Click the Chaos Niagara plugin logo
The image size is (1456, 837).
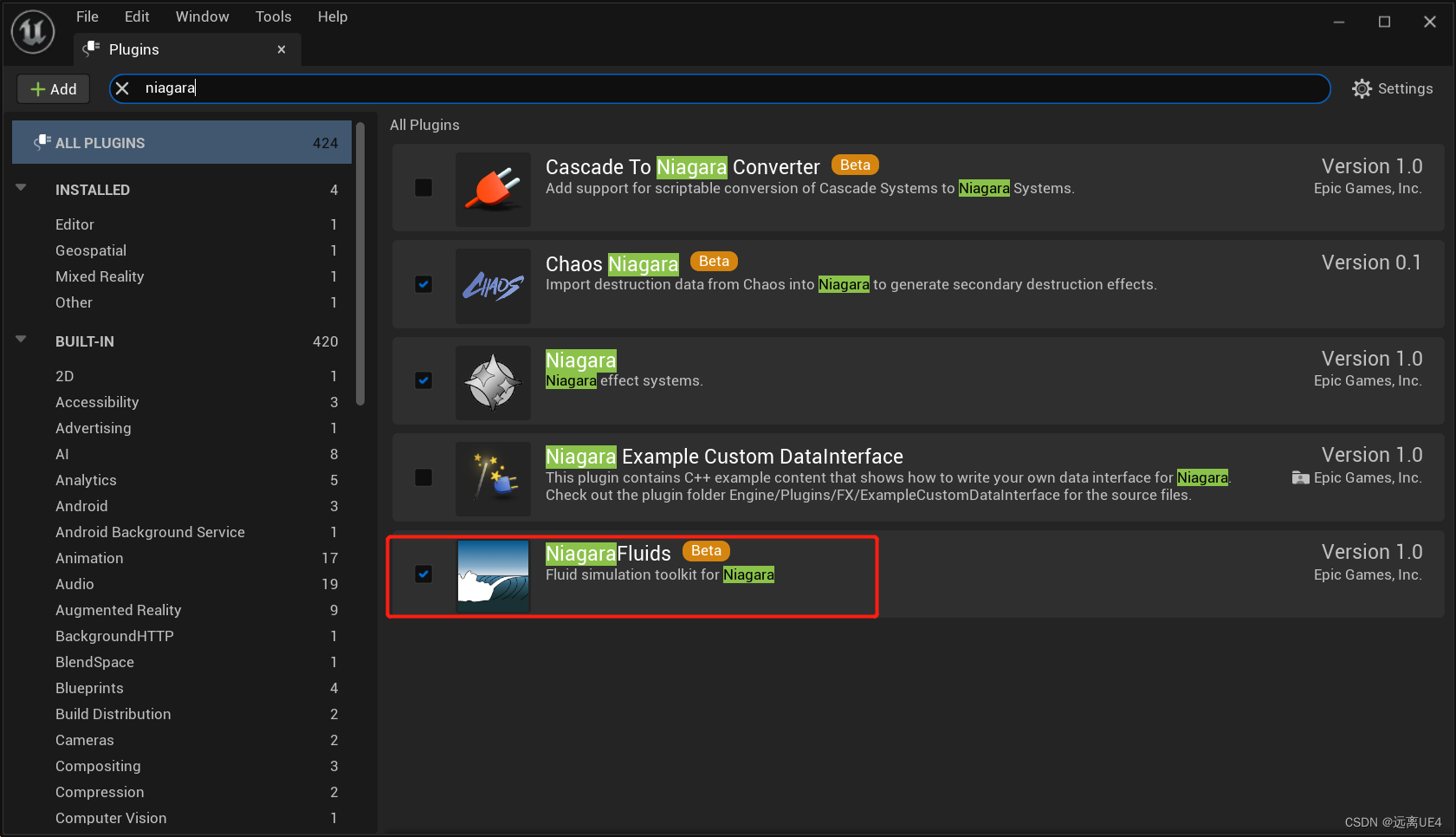pos(493,286)
